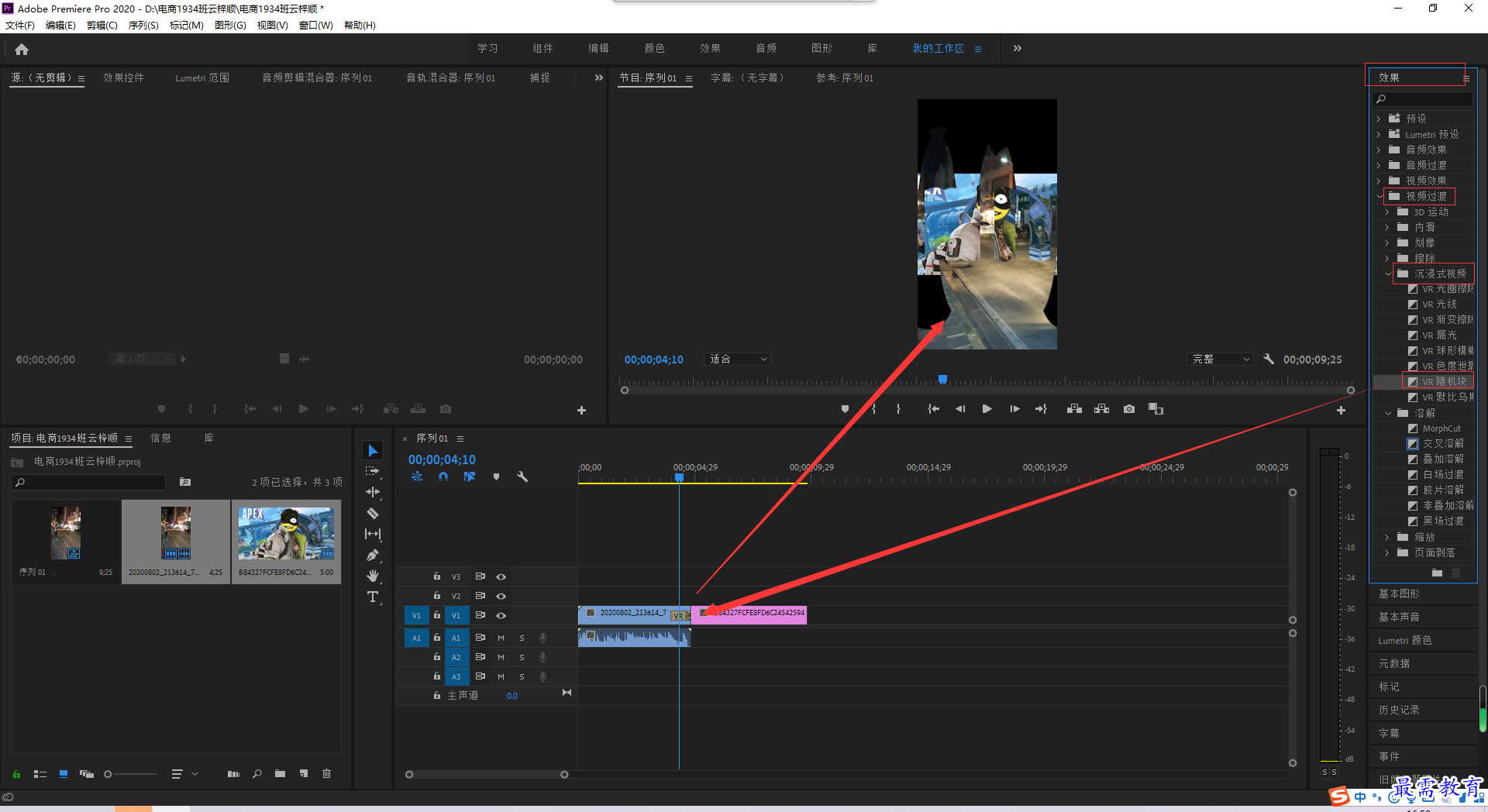Open the 完整 playback resolution dropdown
The height and width of the screenshot is (812, 1488).
(1220, 360)
